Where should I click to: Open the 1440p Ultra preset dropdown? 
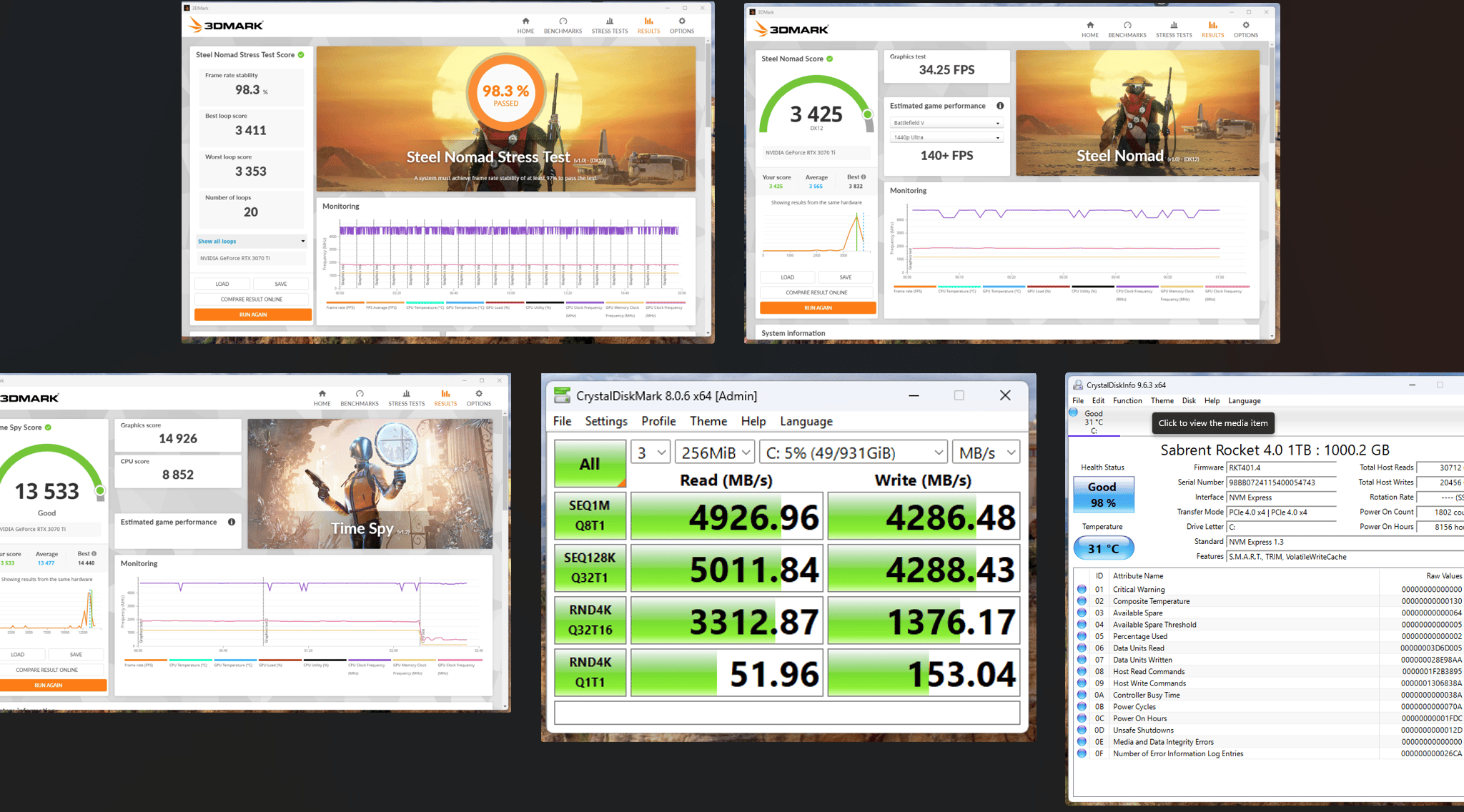tap(946, 137)
